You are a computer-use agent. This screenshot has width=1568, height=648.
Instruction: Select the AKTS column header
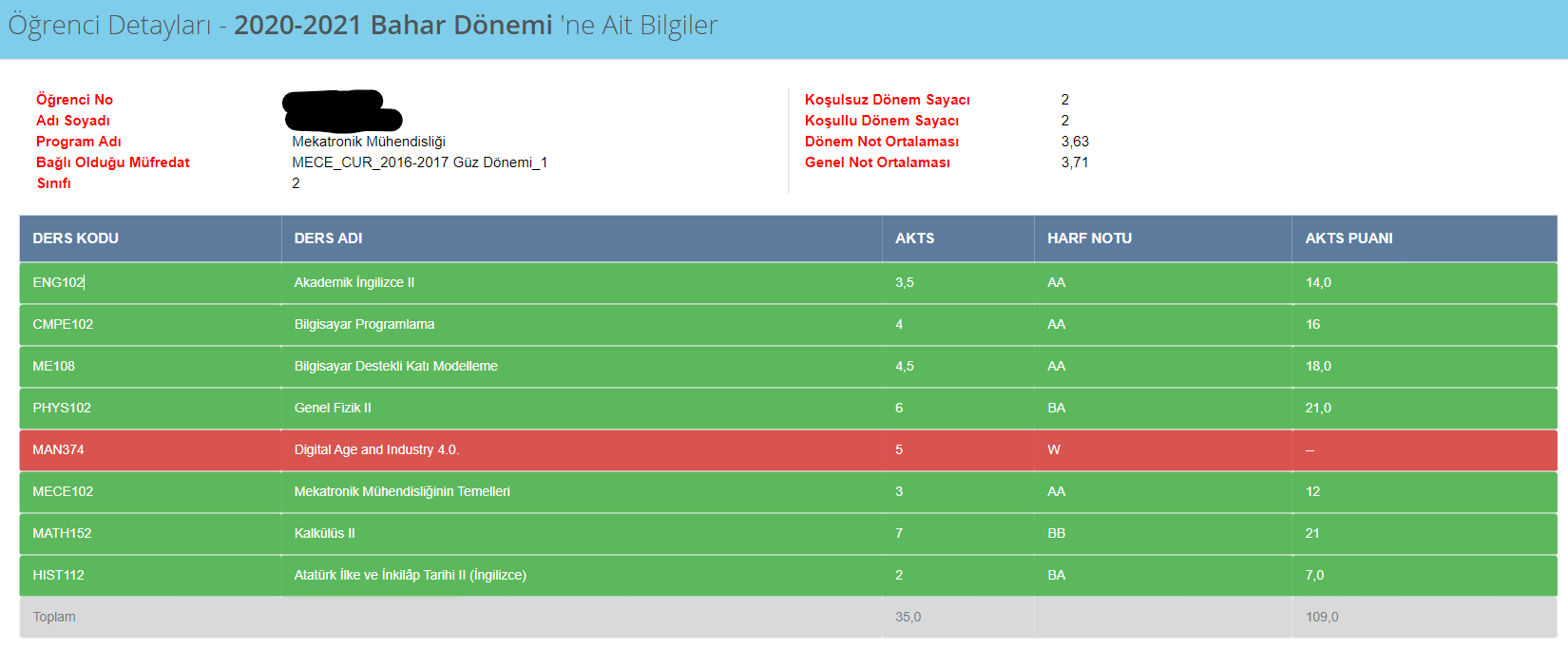click(914, 238)
